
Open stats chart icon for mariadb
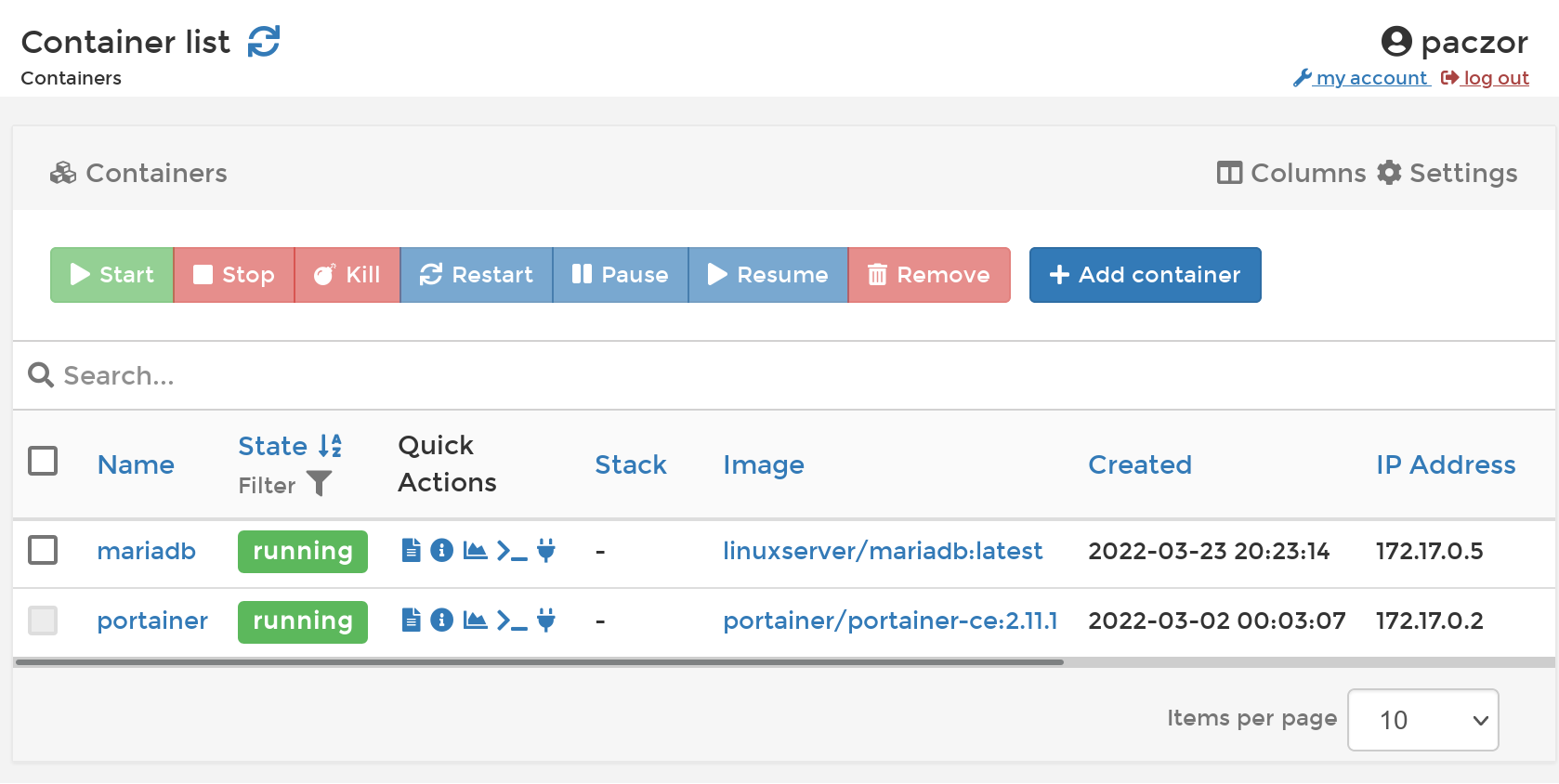(475, 551)
